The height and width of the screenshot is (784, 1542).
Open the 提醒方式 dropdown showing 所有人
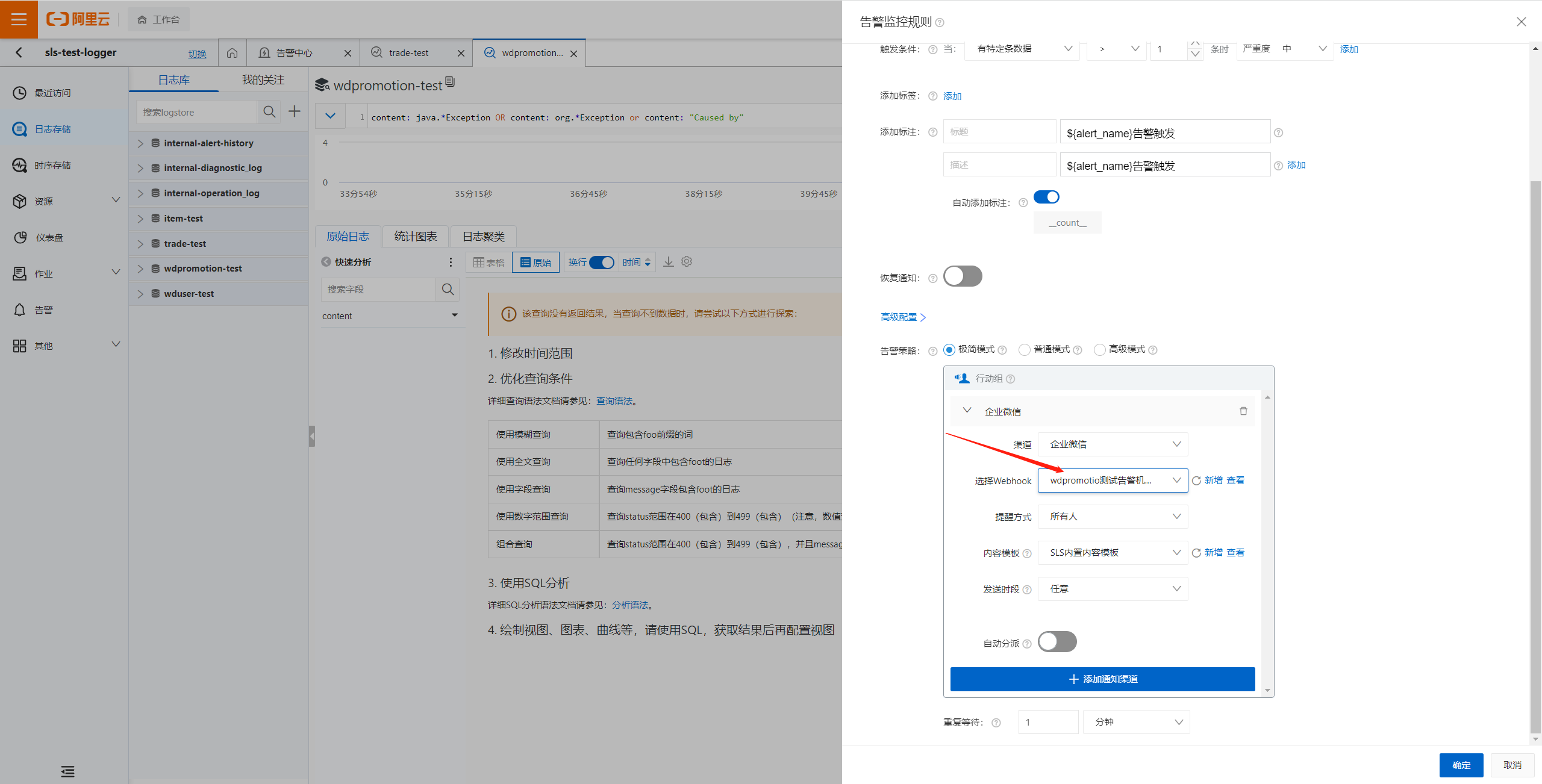coord(1112,517)
